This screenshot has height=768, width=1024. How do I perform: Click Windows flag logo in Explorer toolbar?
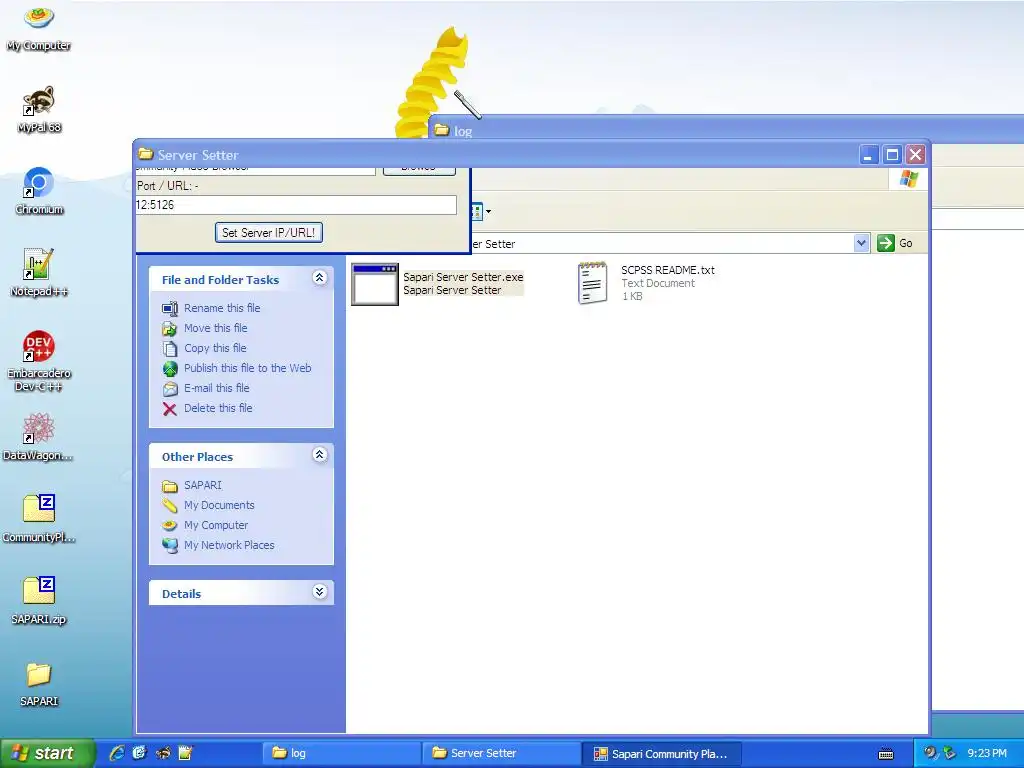point(908,178)
